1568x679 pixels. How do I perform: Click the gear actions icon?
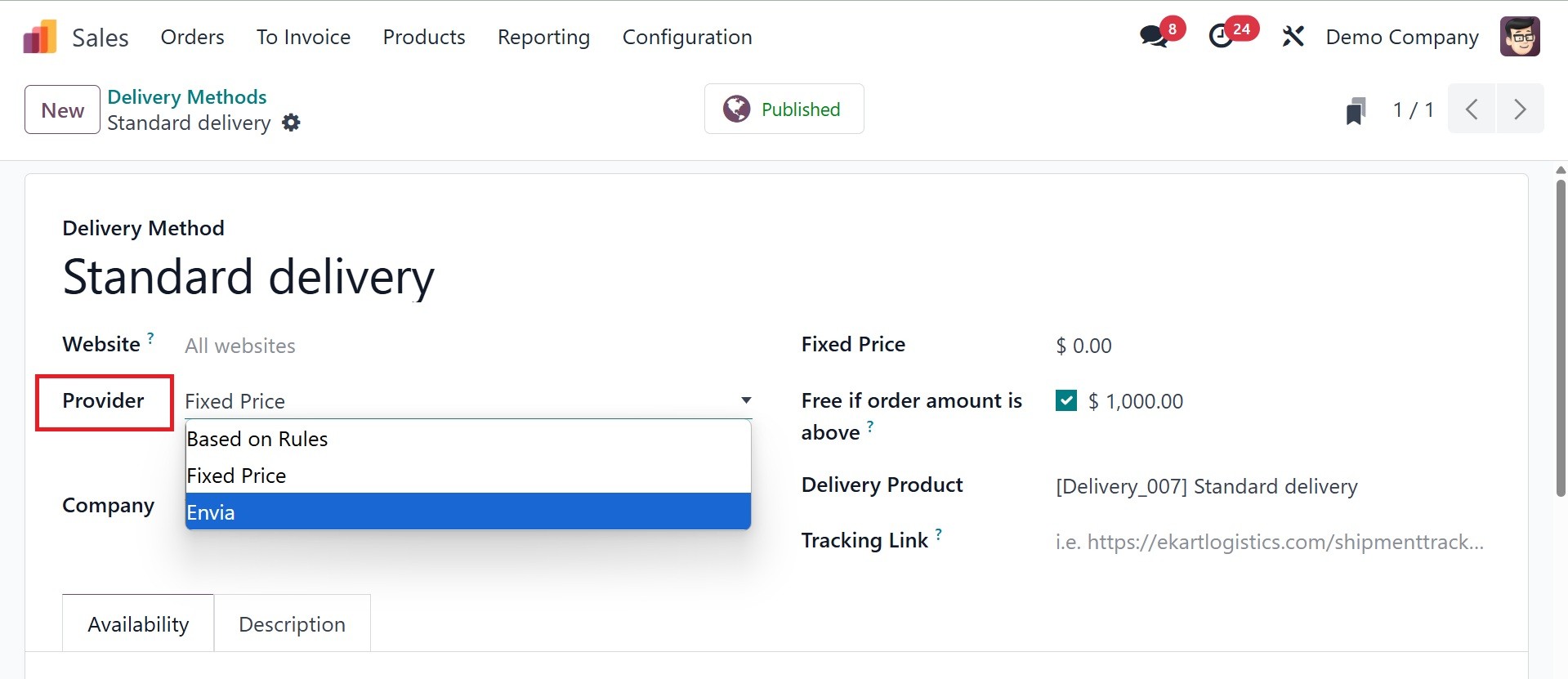[x=291, y=123]
